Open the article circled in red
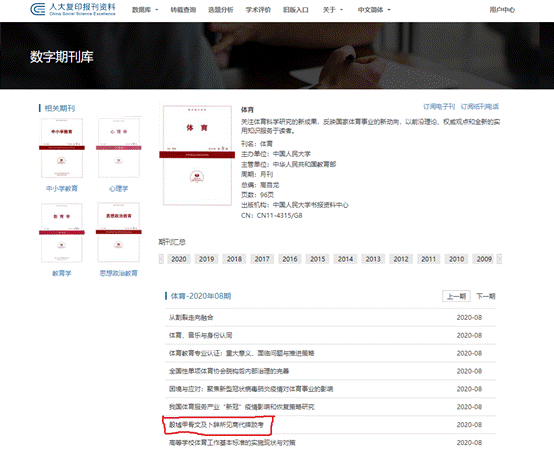554x456 pixels. click(216, 425)
